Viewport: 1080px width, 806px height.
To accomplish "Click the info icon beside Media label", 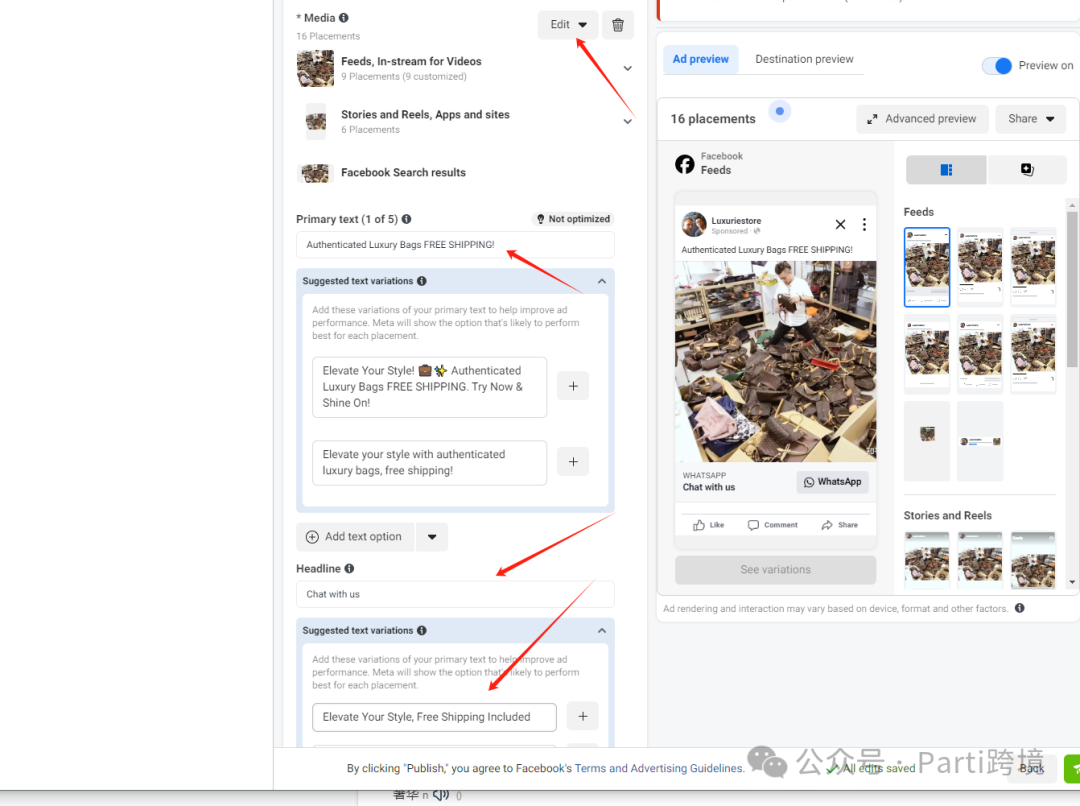I will click(x=344, y=18).
